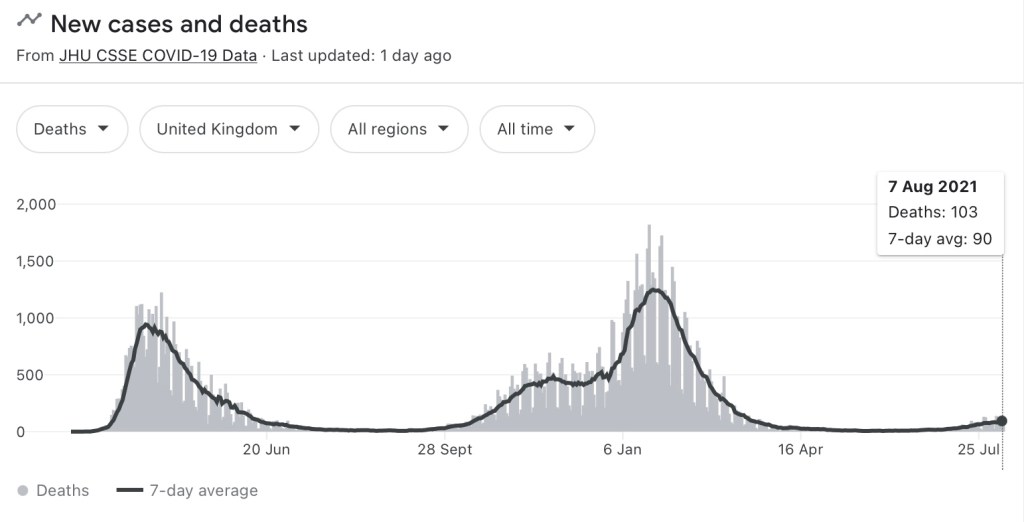Click the trend line icon beside the title
The image size is (1024, 522).
pos(29,20)
